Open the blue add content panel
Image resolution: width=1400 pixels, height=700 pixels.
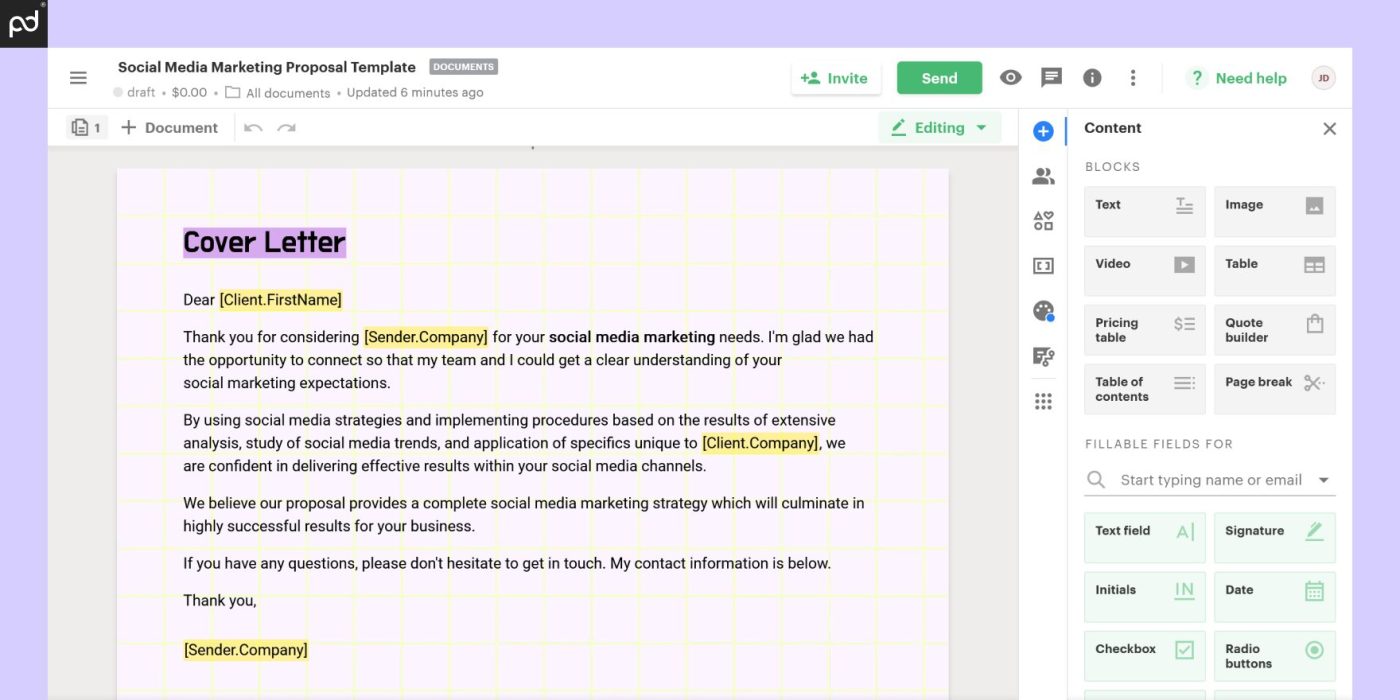coord(1042,130)
